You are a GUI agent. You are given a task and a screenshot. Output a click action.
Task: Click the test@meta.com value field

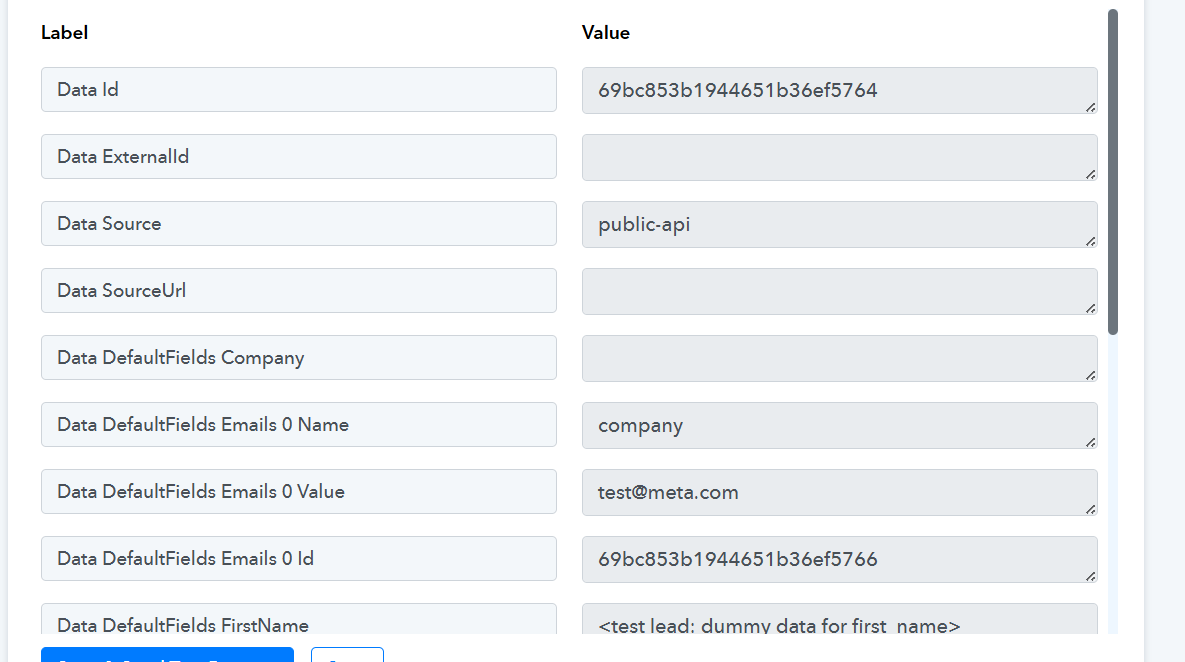pos(838,493)
